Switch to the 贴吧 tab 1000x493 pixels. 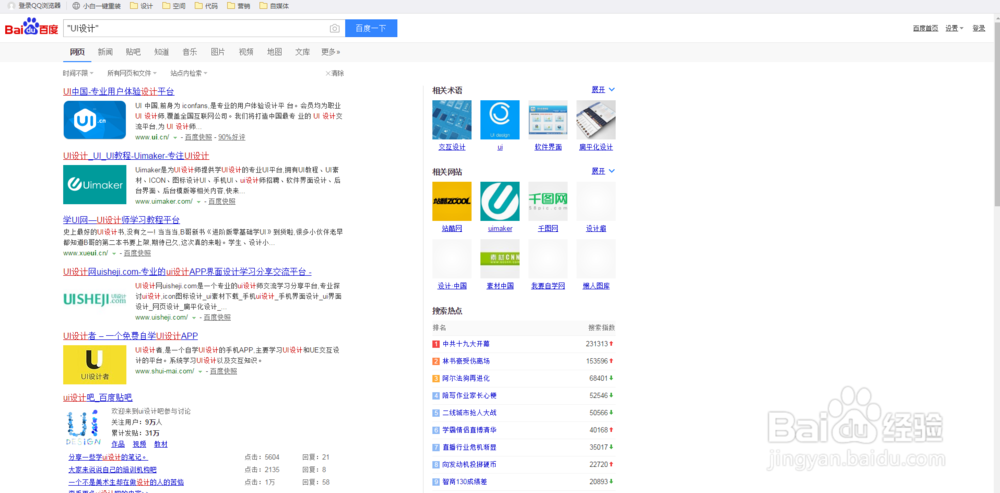coord(133,52)
